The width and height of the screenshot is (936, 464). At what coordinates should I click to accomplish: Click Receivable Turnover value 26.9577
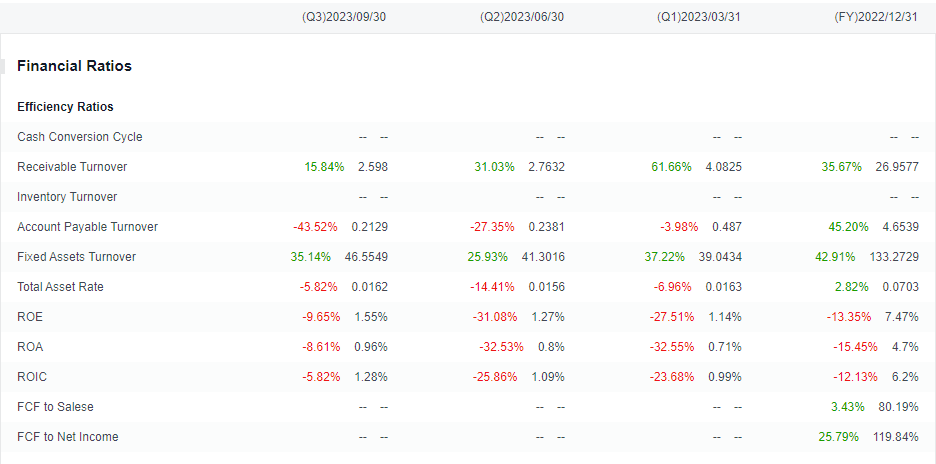point(897,167)
